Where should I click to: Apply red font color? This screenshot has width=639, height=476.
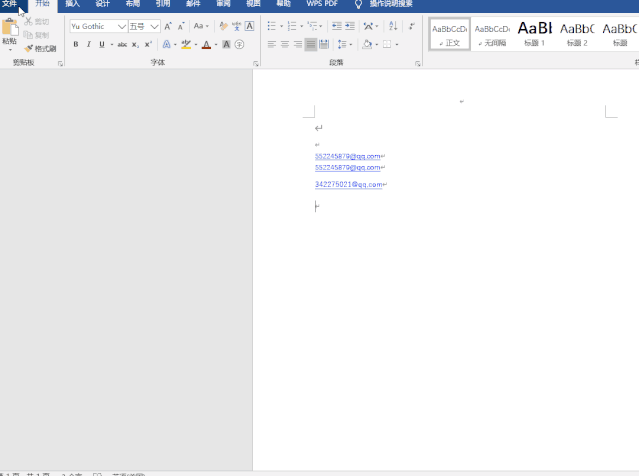point(207,44)
